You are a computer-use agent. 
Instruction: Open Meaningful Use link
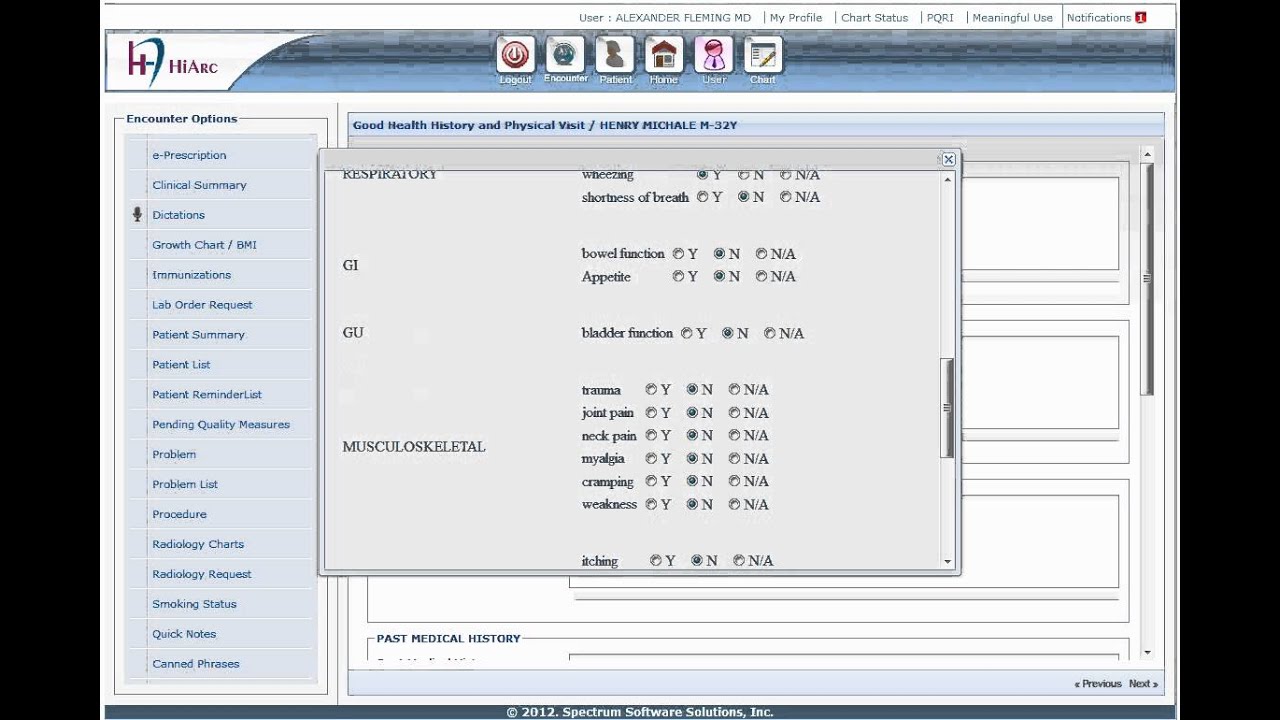1012,17
